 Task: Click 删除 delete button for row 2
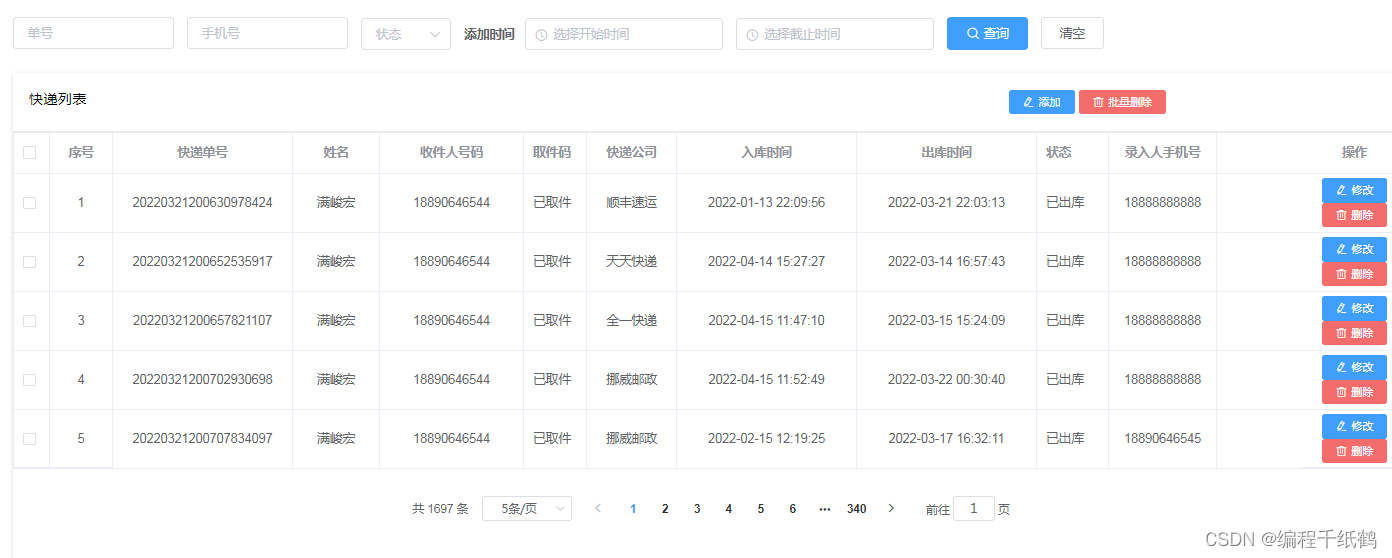1354,274
